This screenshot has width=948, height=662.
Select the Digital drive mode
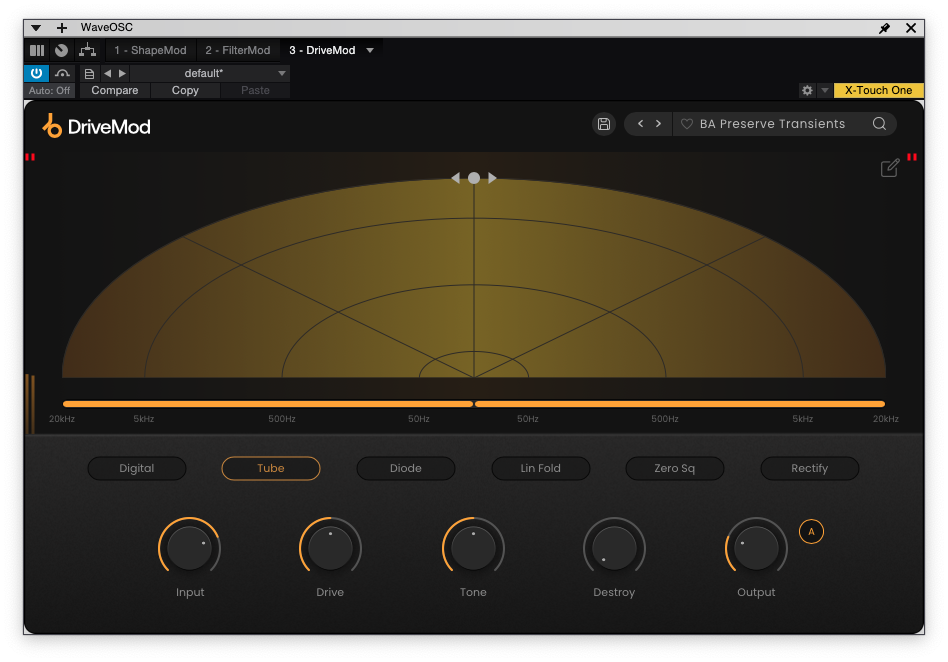click(x=137, y=468)
